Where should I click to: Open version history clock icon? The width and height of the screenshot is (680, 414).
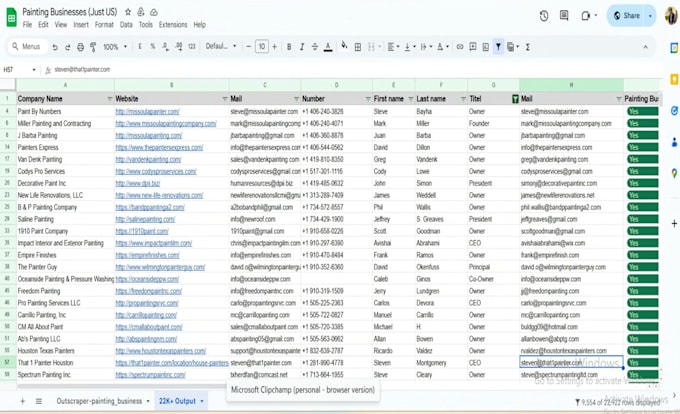tap(544, 16)
